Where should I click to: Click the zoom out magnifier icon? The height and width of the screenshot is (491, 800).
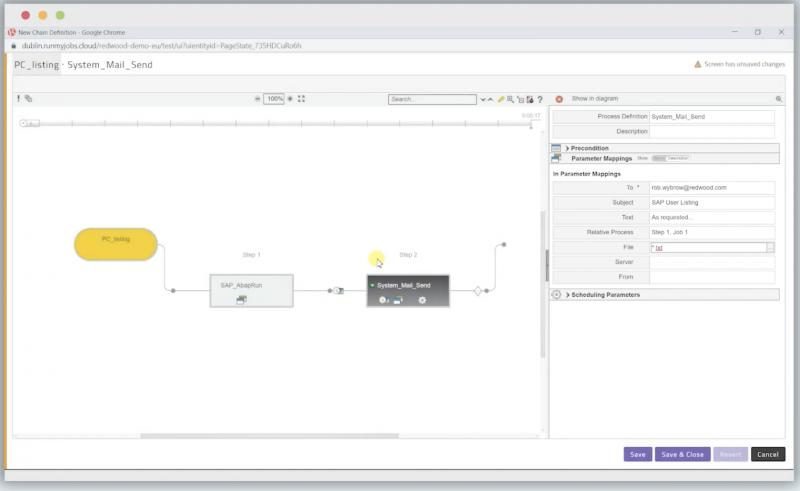pyautogui.click(x=257, y=99)
